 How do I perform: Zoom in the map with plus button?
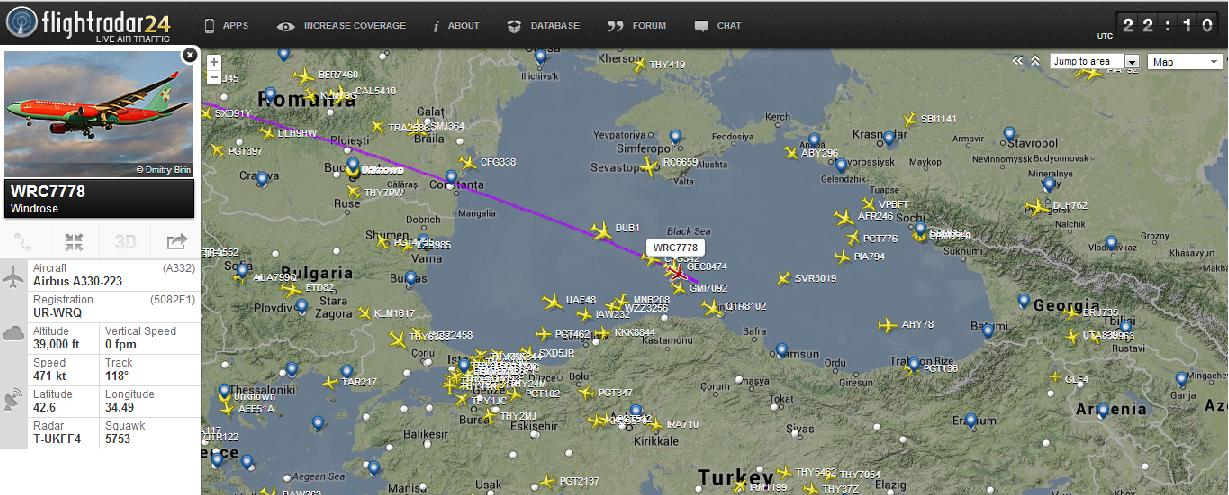(214, 61)
